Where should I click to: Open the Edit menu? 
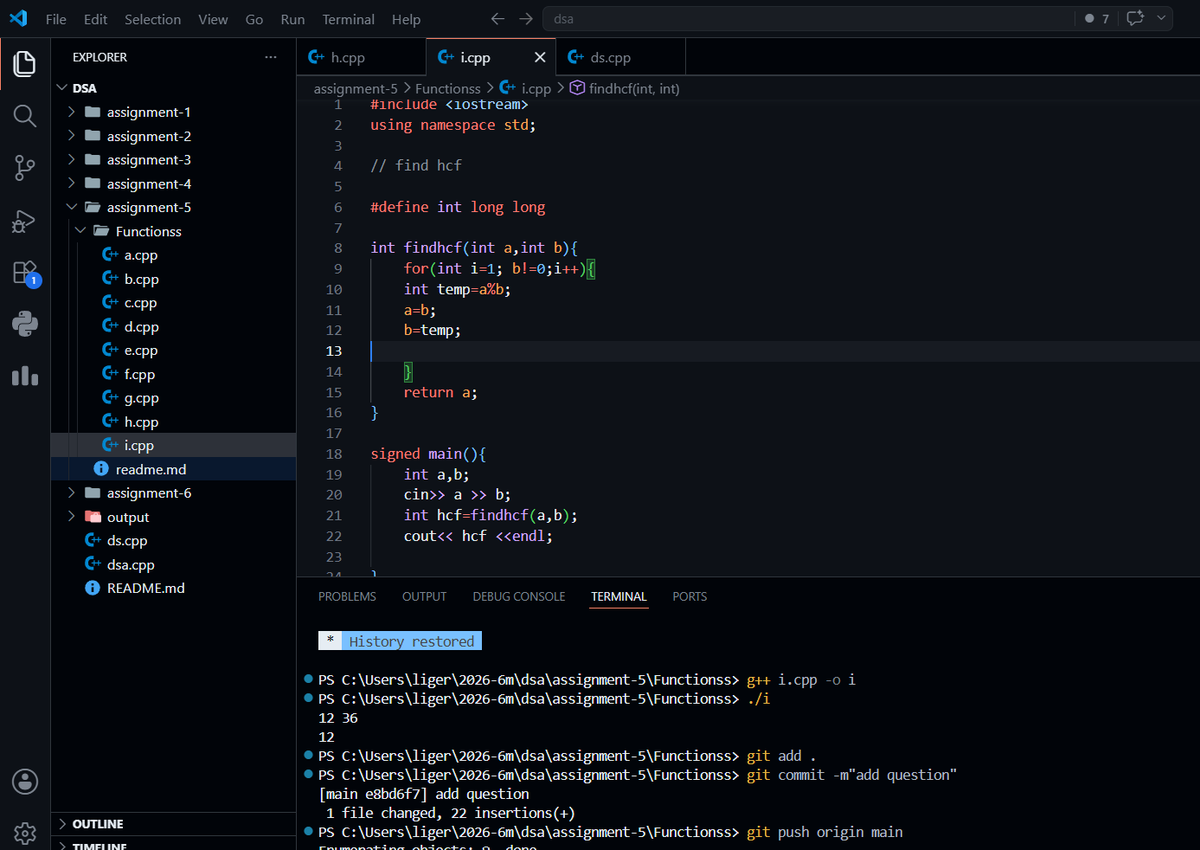point(96,19)
